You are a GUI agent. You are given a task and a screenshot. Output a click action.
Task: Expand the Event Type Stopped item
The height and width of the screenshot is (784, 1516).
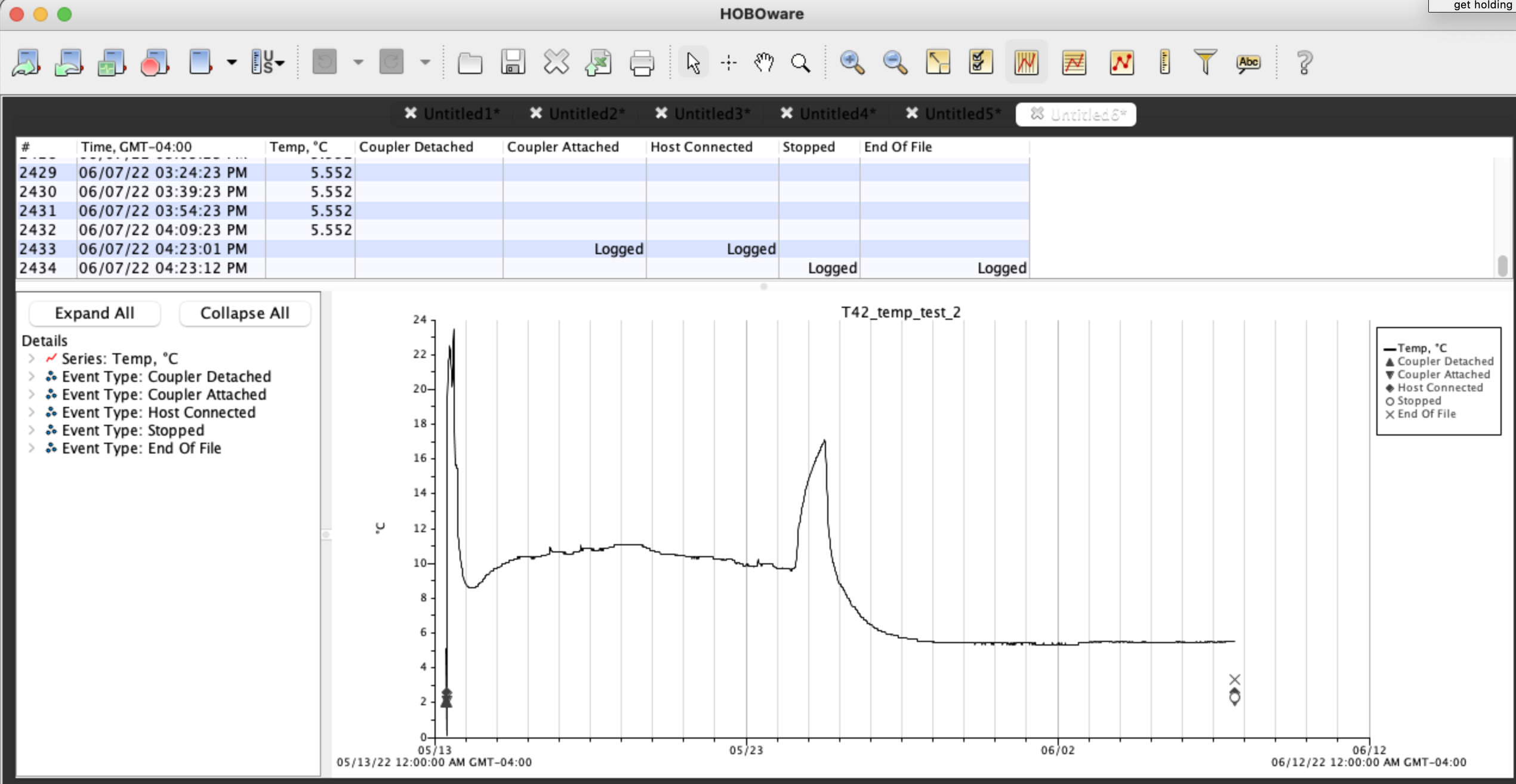tap(28, 429)
